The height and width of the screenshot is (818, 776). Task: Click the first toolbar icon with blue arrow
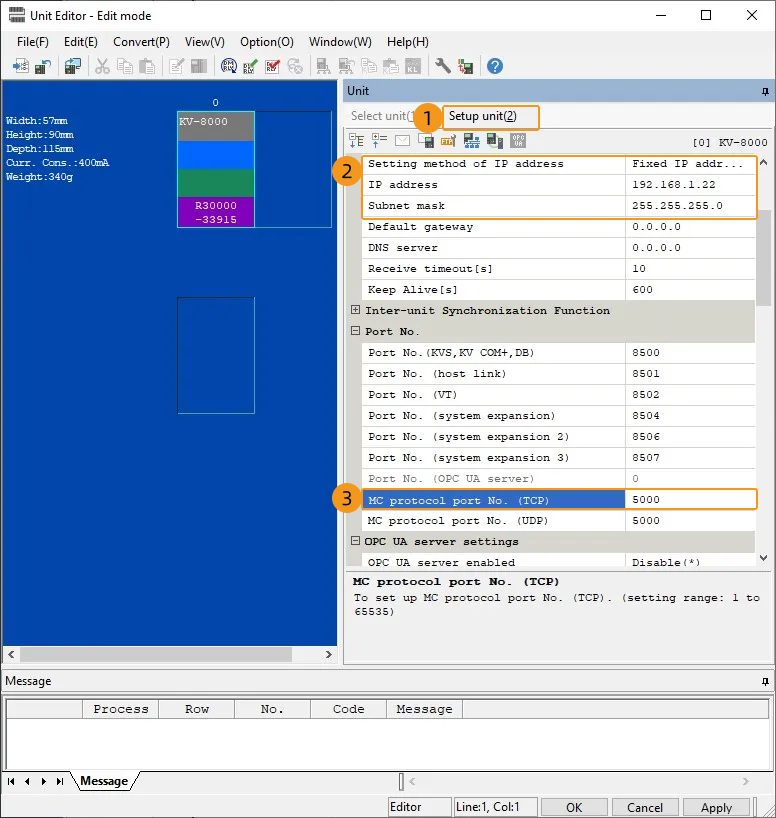coord(21,67)
